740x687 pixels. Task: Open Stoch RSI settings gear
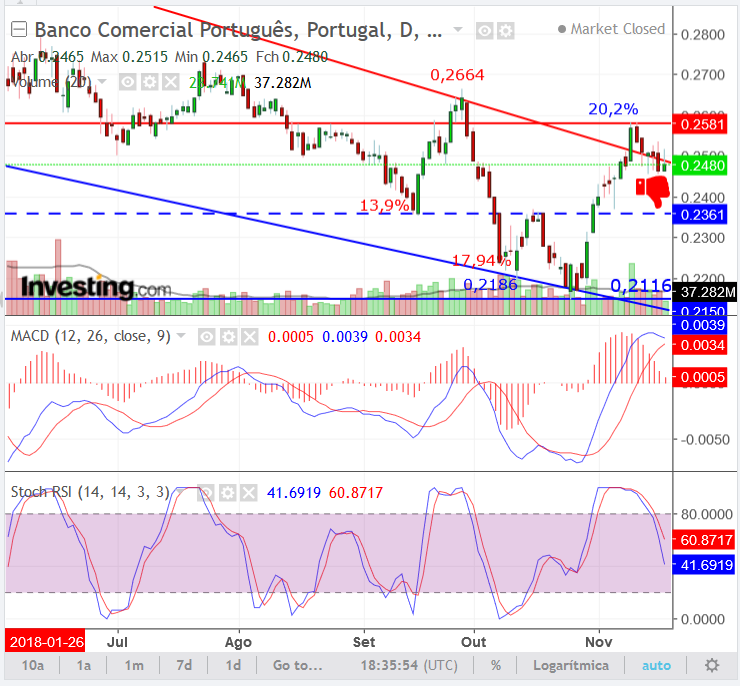point(228,493)
